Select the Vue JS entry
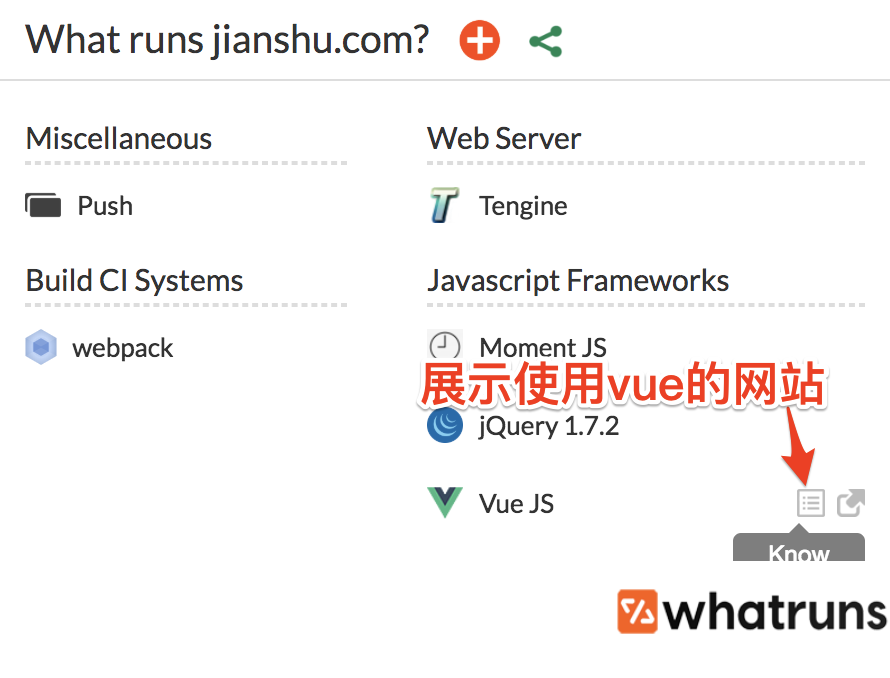This screenshot has height=678, width=890. click(x=490, y=503)
